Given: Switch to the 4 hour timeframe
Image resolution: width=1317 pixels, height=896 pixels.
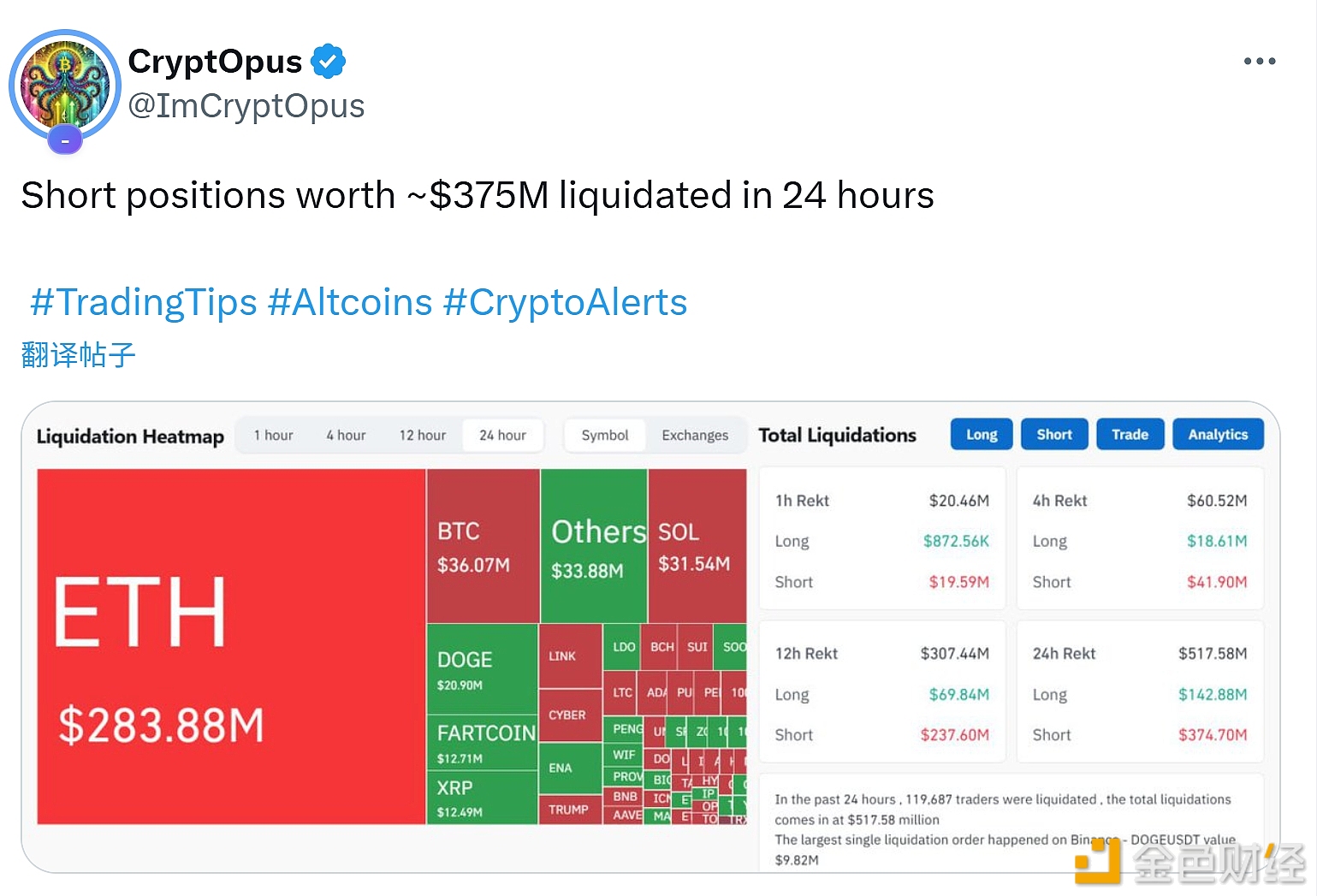Looking at the screenshot, I should (x=346, y=436).
